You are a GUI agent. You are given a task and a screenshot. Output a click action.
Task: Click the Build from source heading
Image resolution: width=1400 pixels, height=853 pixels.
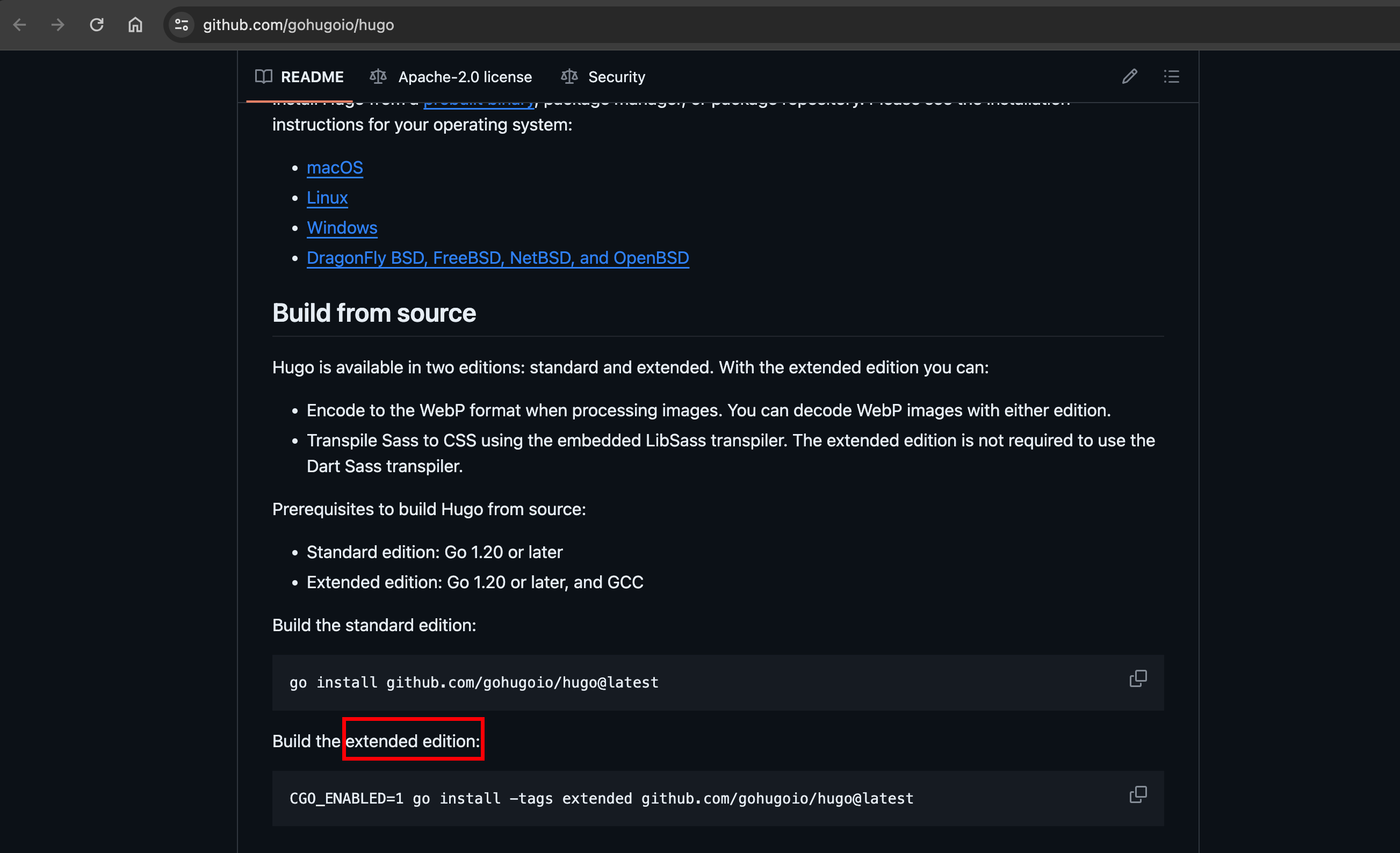click(374, 313)
